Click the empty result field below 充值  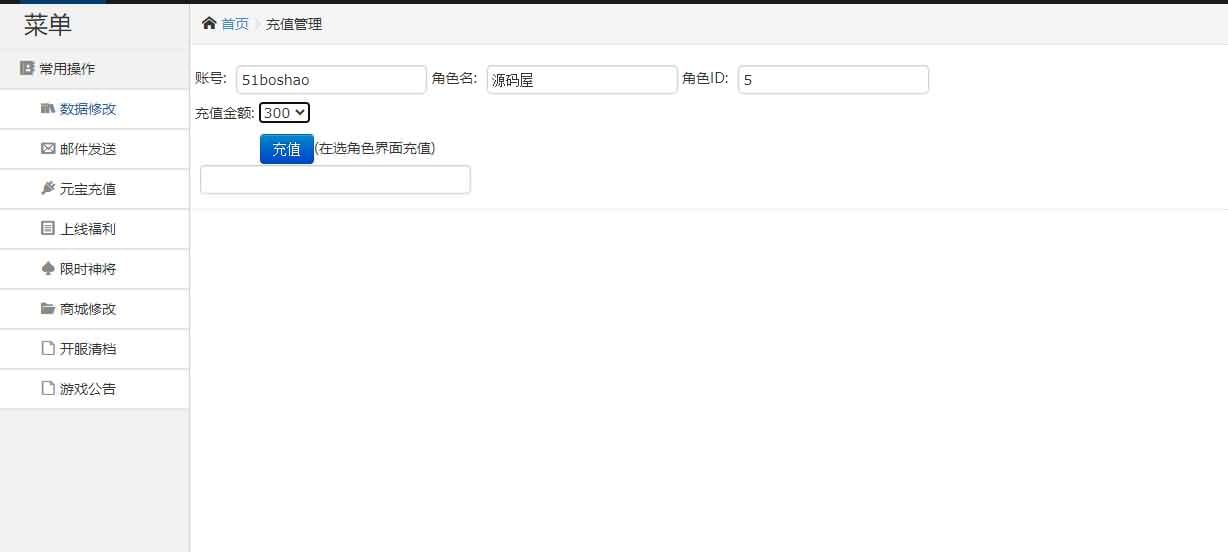[x=335, y=180]
